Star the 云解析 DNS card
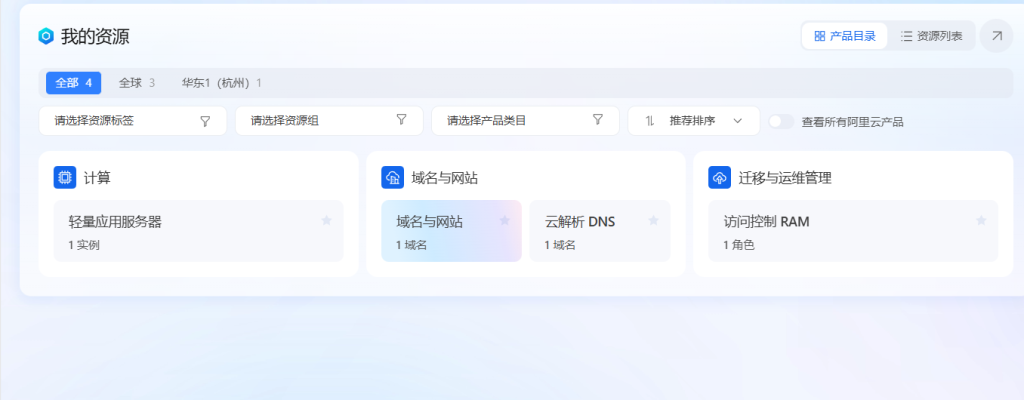The width and height of the screenshot is (1024, 400). coord(654,220)
